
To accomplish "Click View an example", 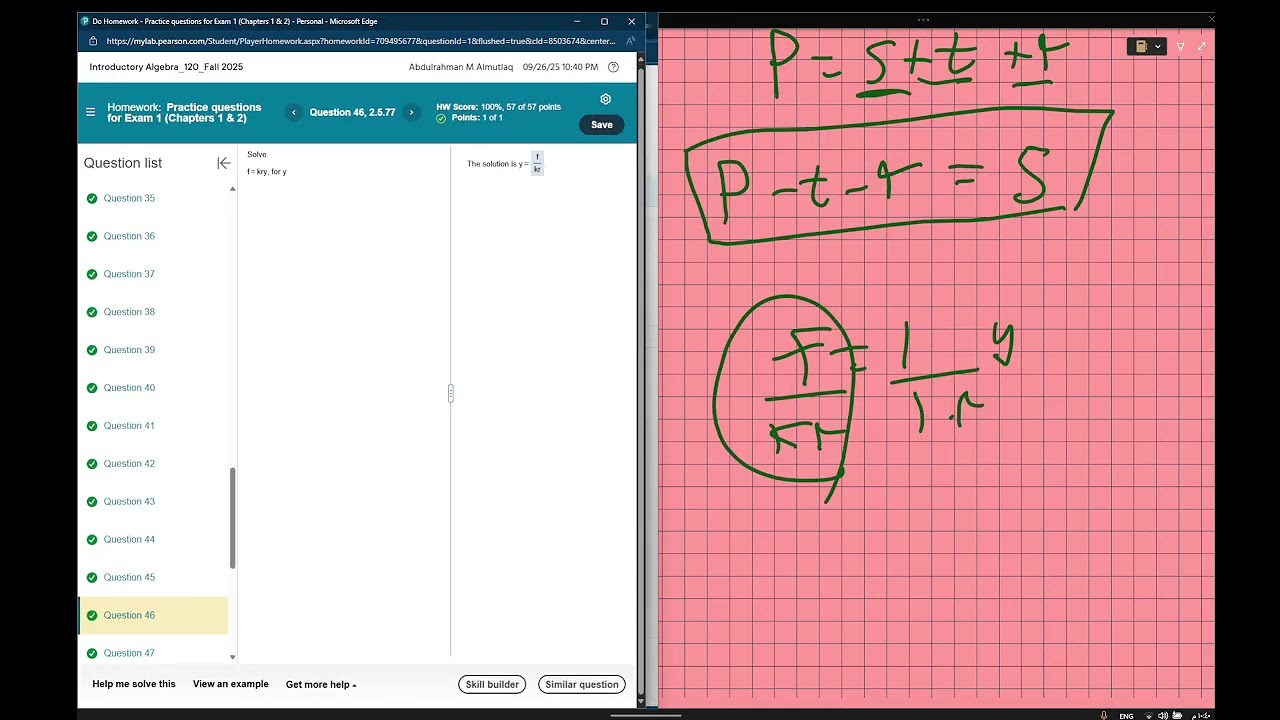I will pyautogui.click(x=231, y=684).
